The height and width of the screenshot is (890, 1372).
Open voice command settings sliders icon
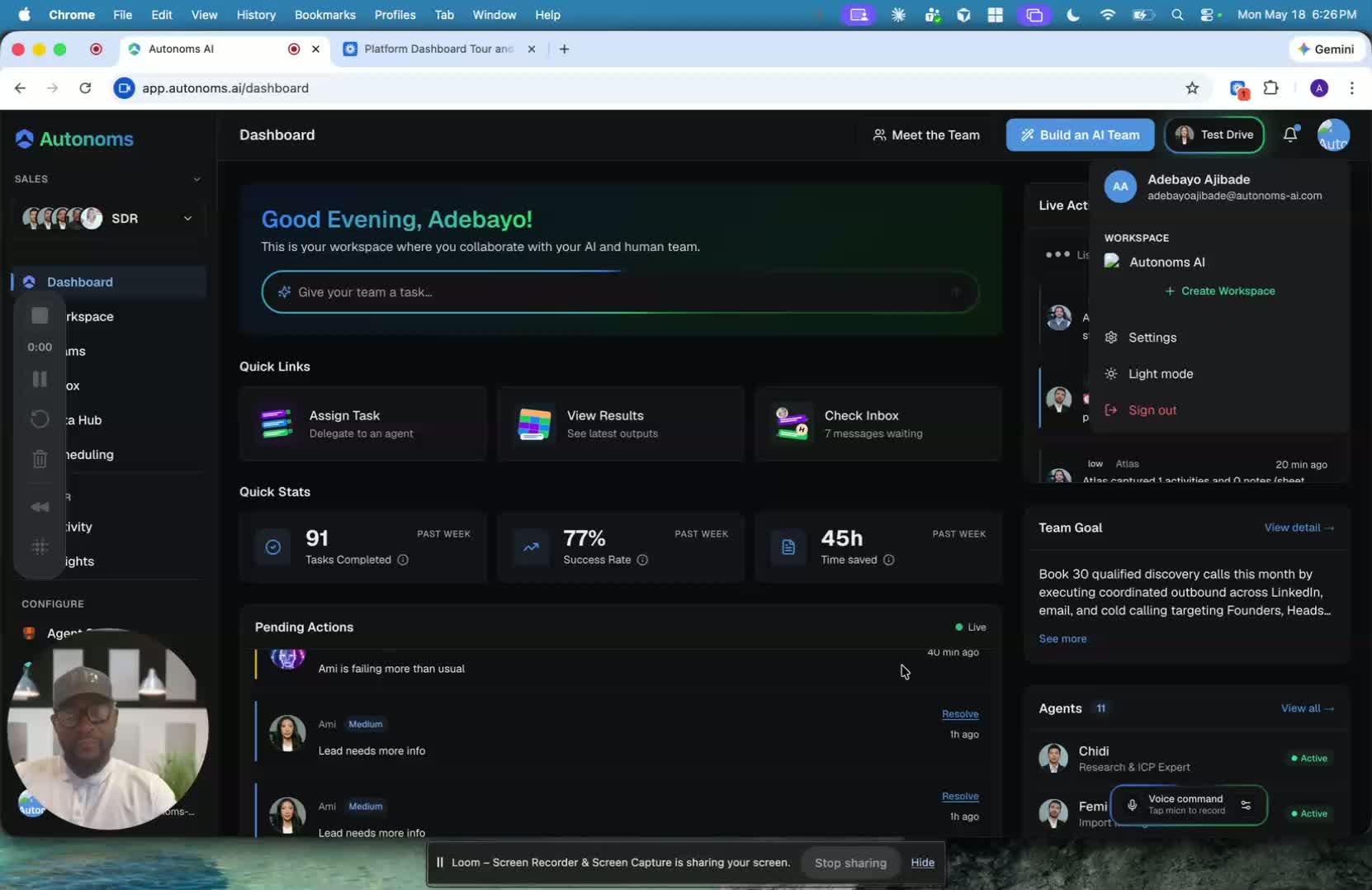[x=1246, y=805]
